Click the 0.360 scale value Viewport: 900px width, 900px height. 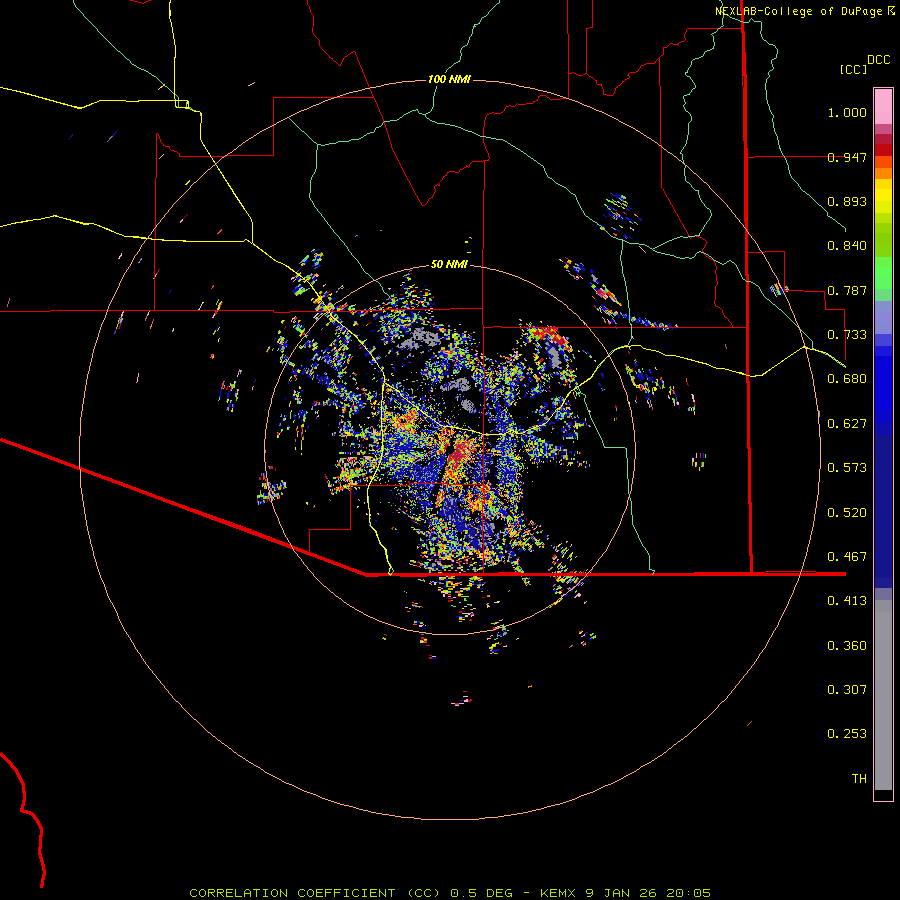(x=847, y=646)
